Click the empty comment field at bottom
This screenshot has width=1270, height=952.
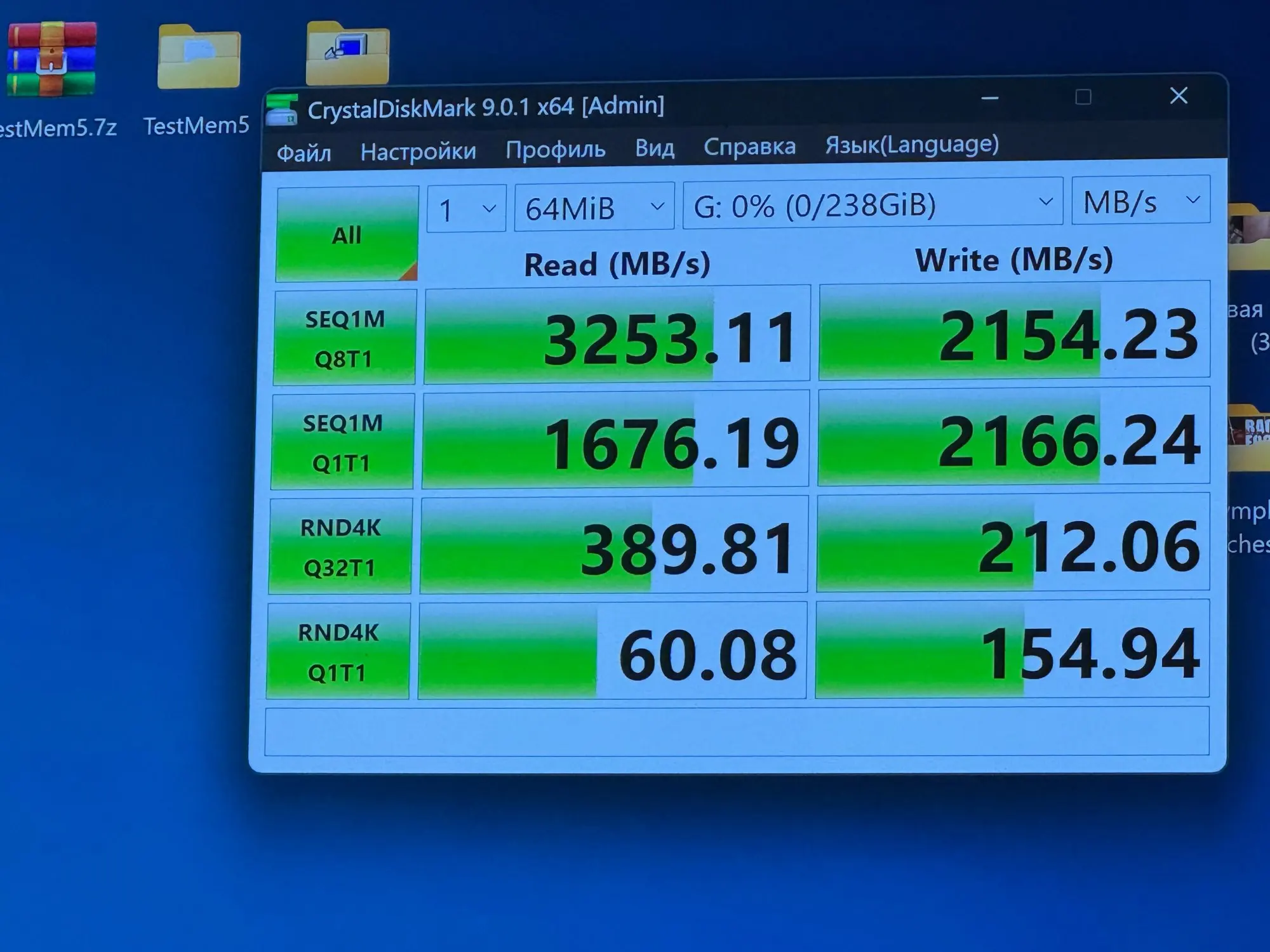point(737,731)
